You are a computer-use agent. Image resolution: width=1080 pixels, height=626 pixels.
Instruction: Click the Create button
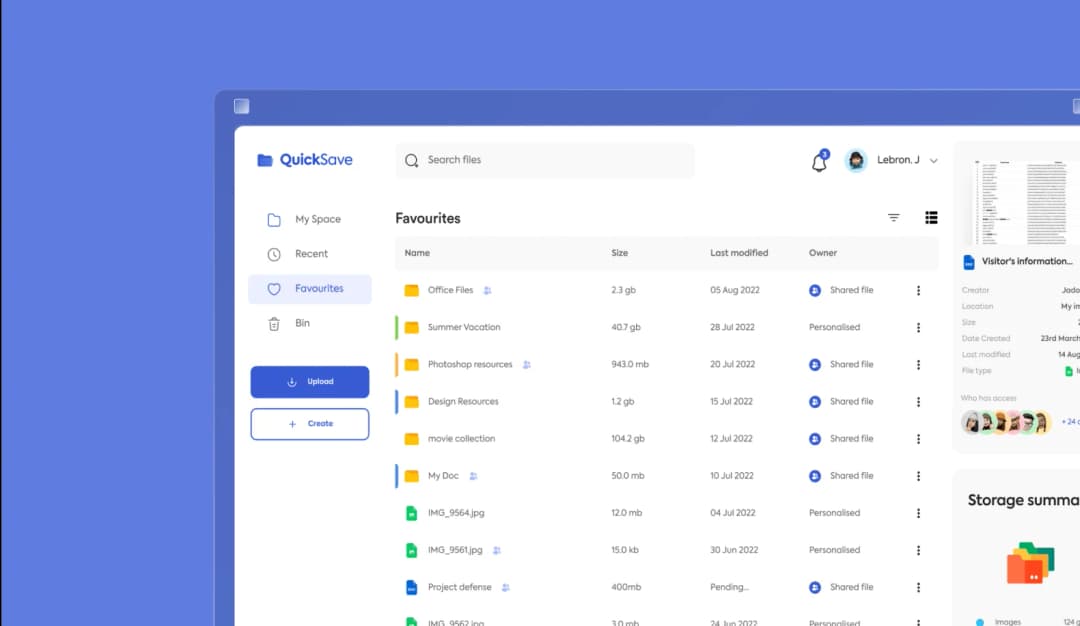[309, 423]
